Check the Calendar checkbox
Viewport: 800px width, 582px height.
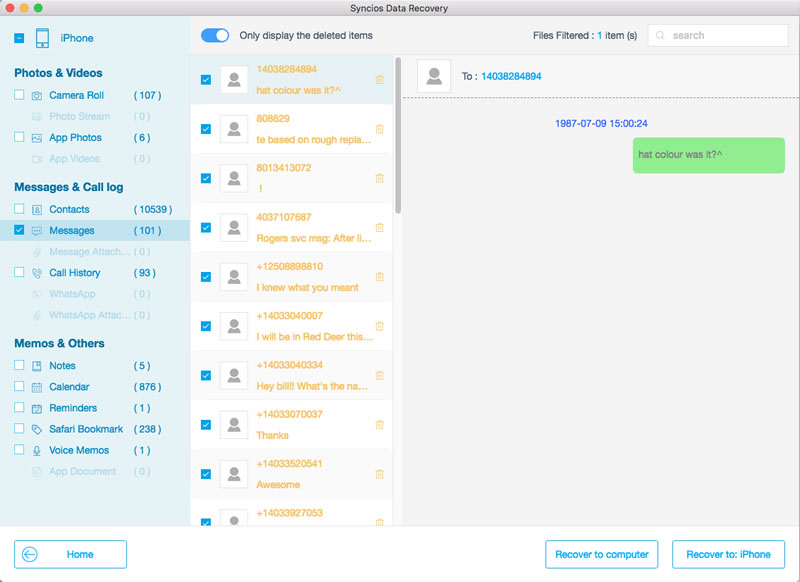click(19, 386)
